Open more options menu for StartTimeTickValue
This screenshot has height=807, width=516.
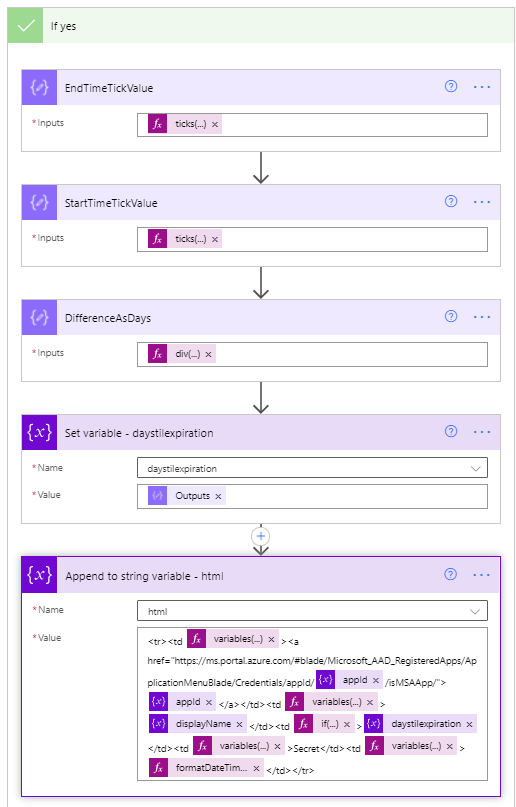(482, 202)
